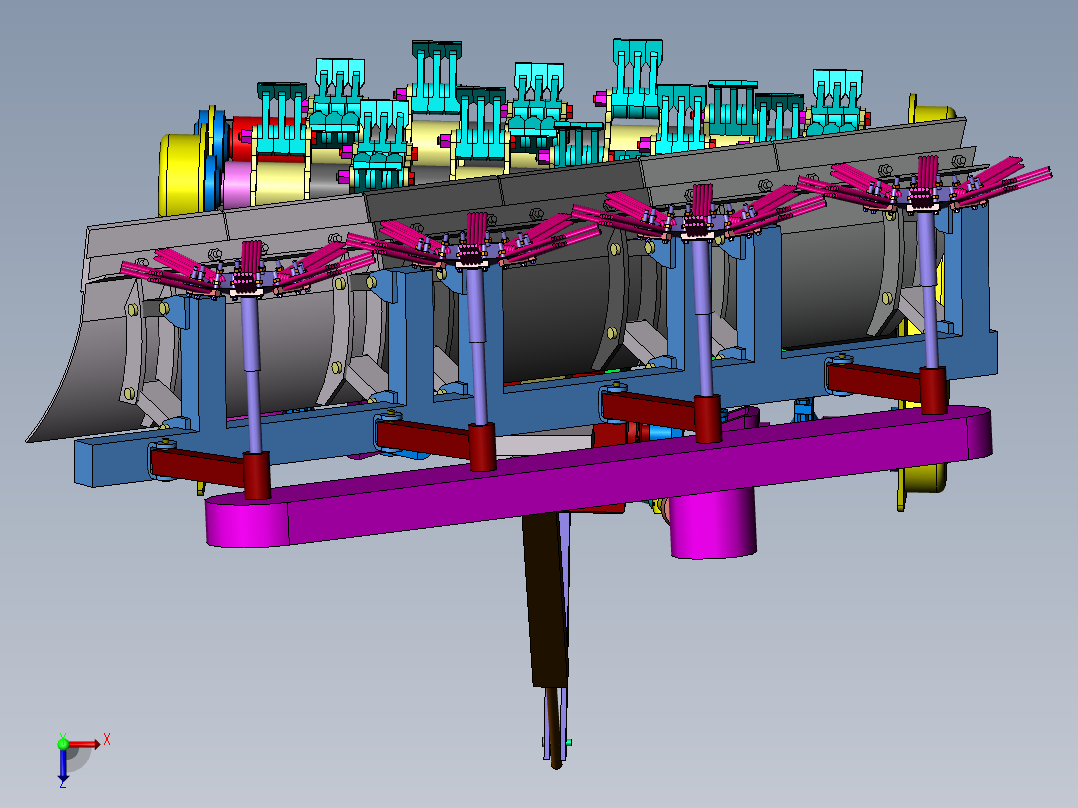The image size is (1078, 808).
Task: Click the red X axis arrow of the triad
Action: click(85, 744)
